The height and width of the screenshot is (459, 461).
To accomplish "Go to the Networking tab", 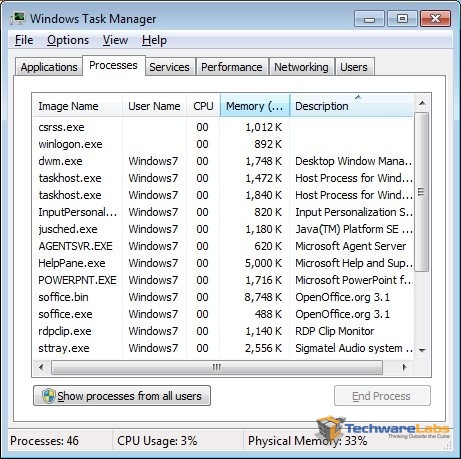I will tap(301, 67).
